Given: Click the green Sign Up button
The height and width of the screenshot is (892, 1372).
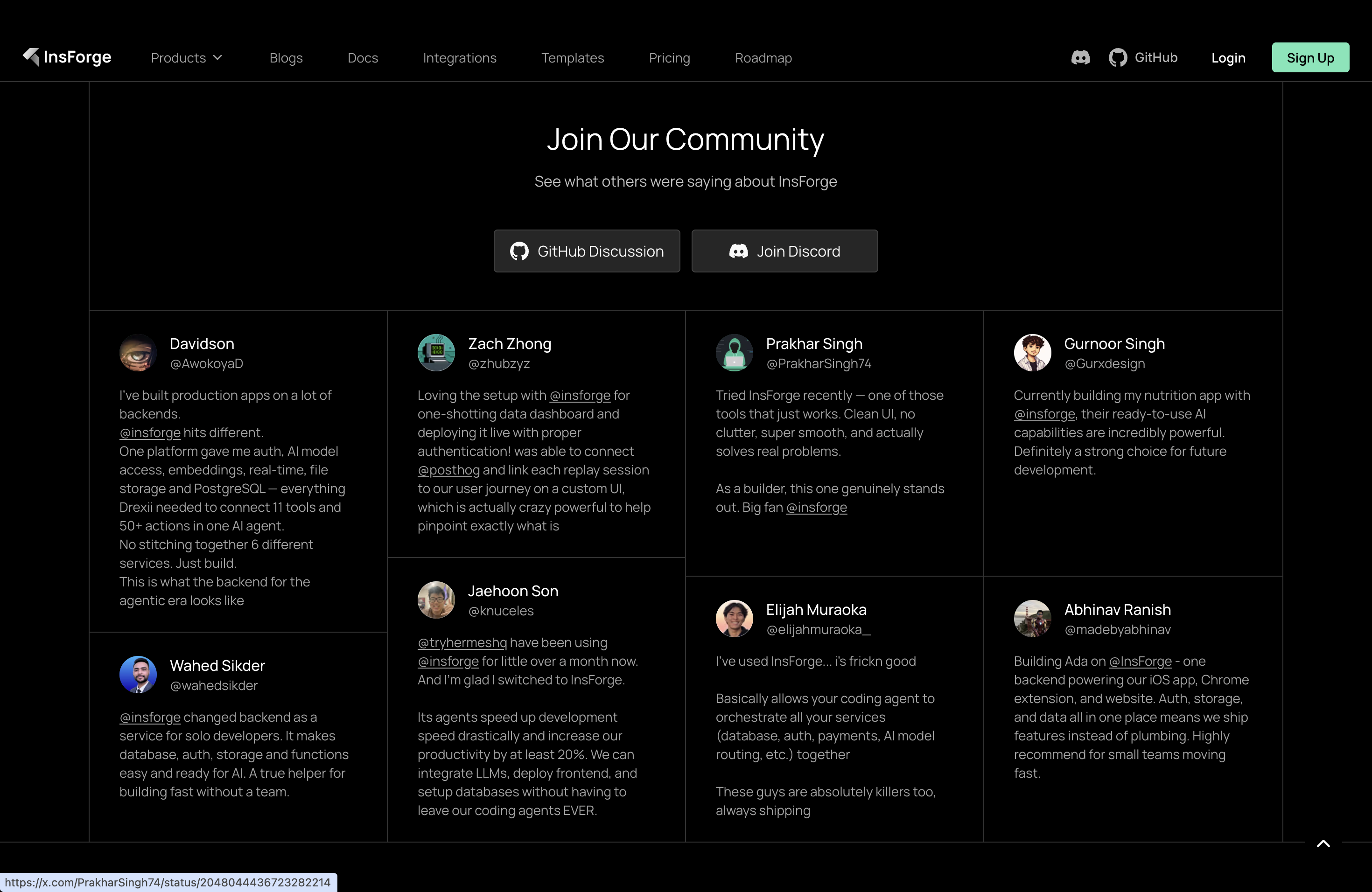Looking at the screenshot, I should click(x=1310, y=58).
